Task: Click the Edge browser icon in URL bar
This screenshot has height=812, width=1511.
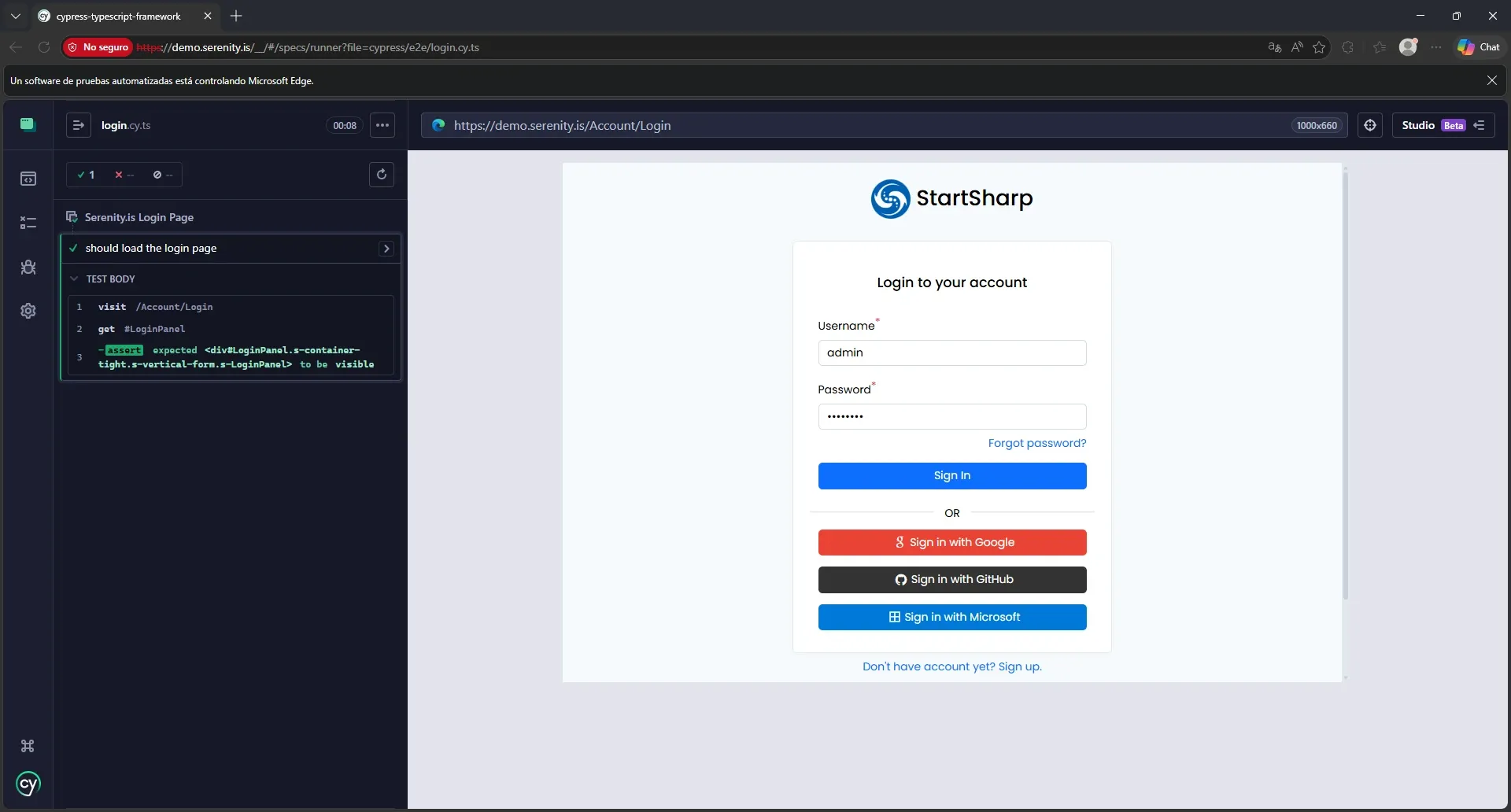Action: click(438, 125)
